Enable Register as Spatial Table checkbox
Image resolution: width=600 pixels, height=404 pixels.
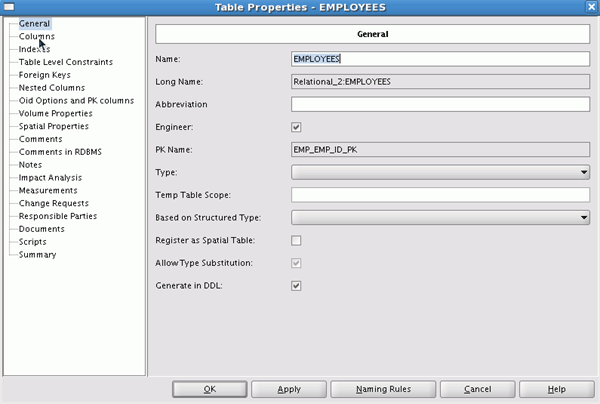[296, 240]
